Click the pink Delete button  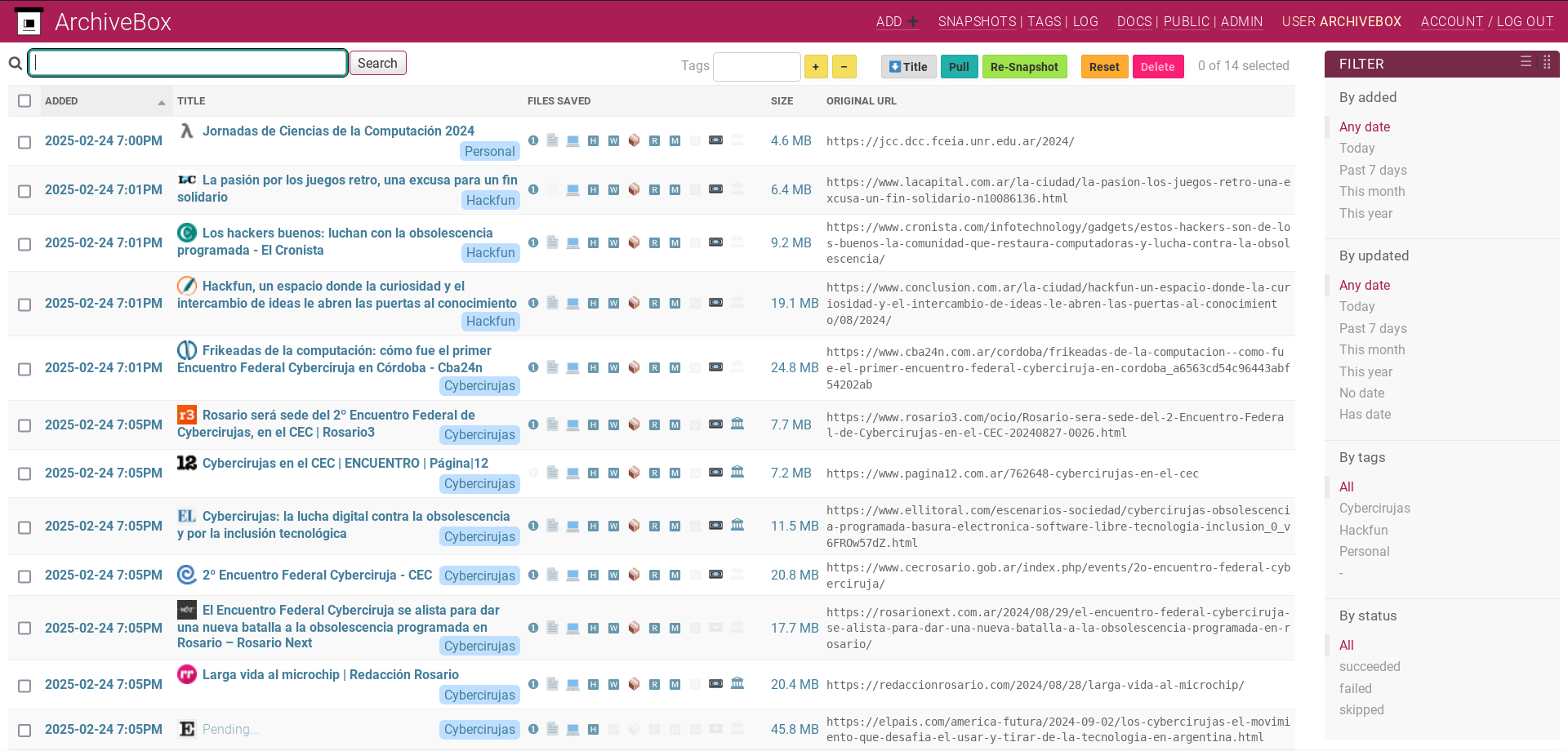[1158, 67]
